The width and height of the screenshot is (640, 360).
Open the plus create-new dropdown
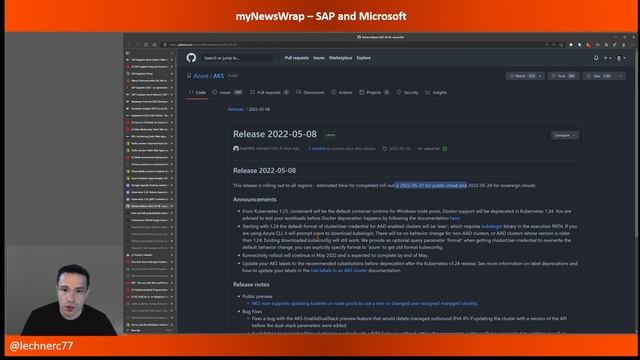point(607,58)
